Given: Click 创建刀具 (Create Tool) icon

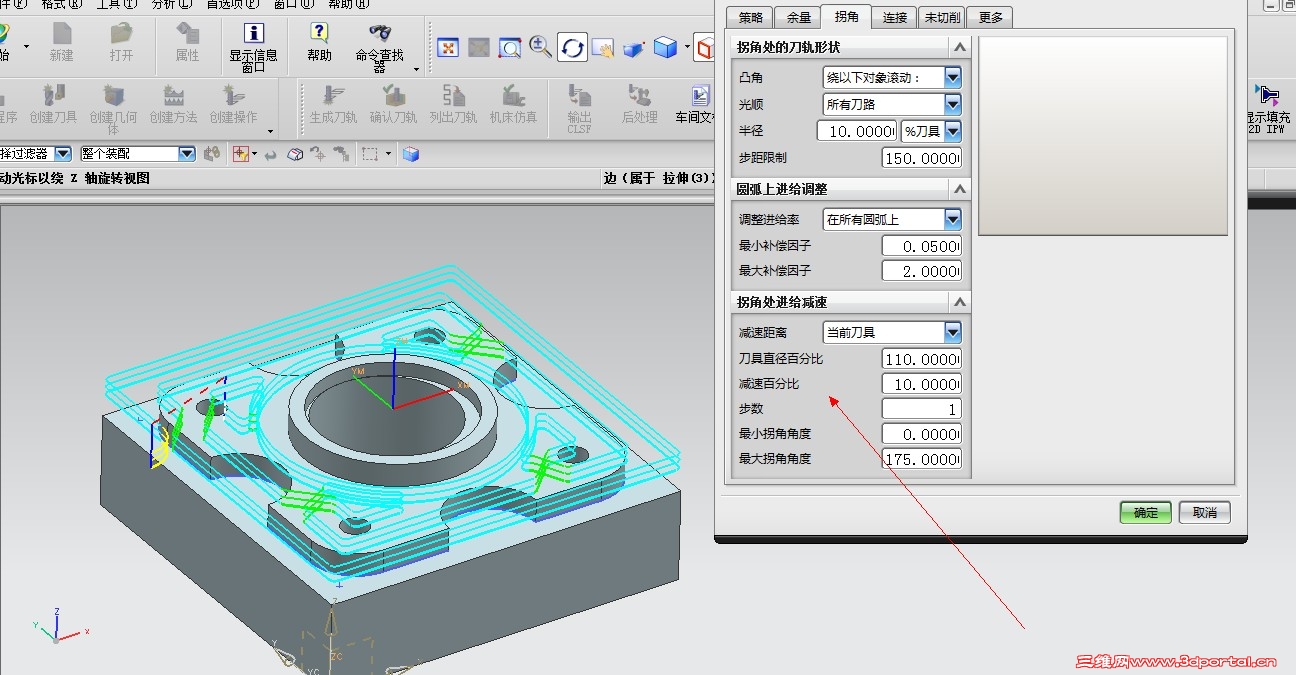Looking at the screenshot, I should pyautogui.click(x=53, y=104).
